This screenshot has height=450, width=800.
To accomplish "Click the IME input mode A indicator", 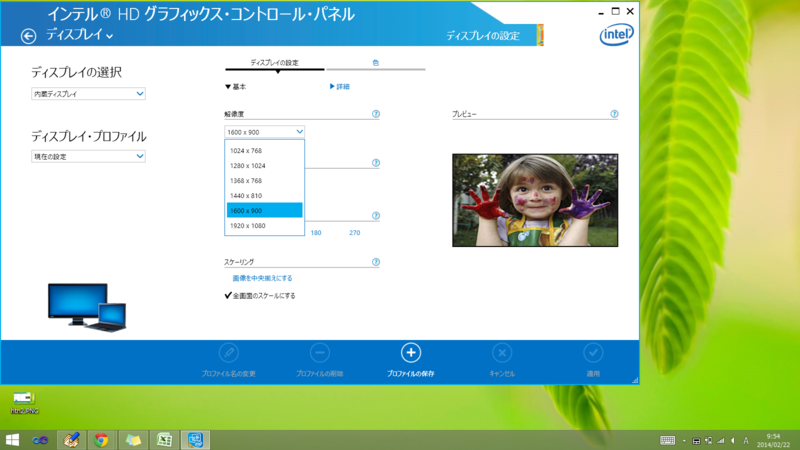I will tap(746, 441).
